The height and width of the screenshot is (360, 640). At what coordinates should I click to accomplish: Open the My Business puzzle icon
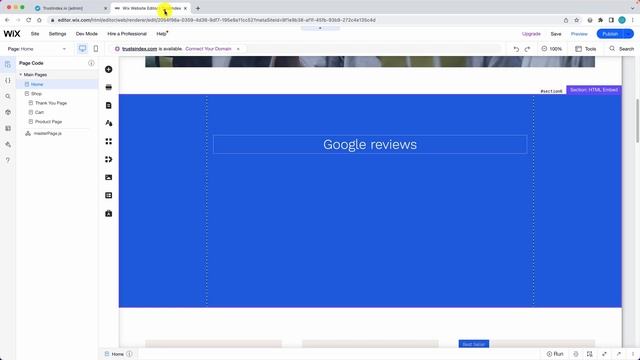click(109, 159)
